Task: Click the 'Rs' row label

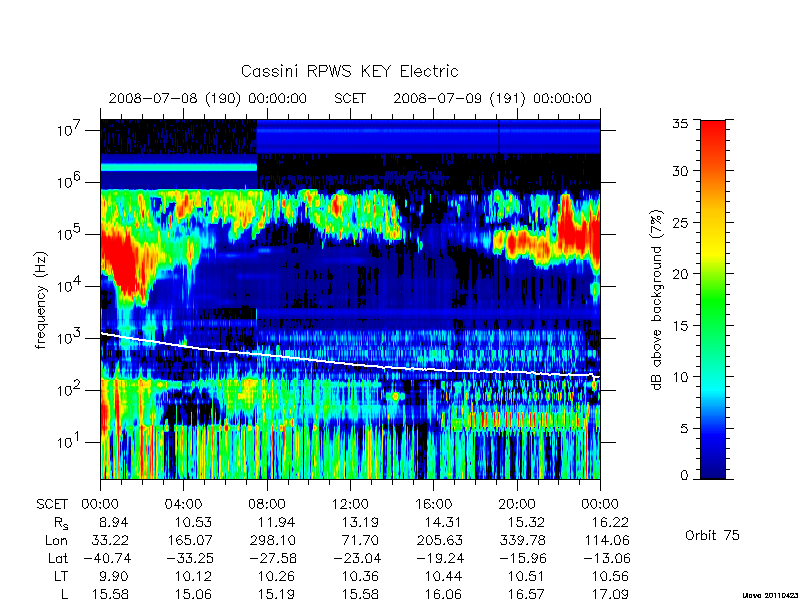Action: [x=61, y=523]
